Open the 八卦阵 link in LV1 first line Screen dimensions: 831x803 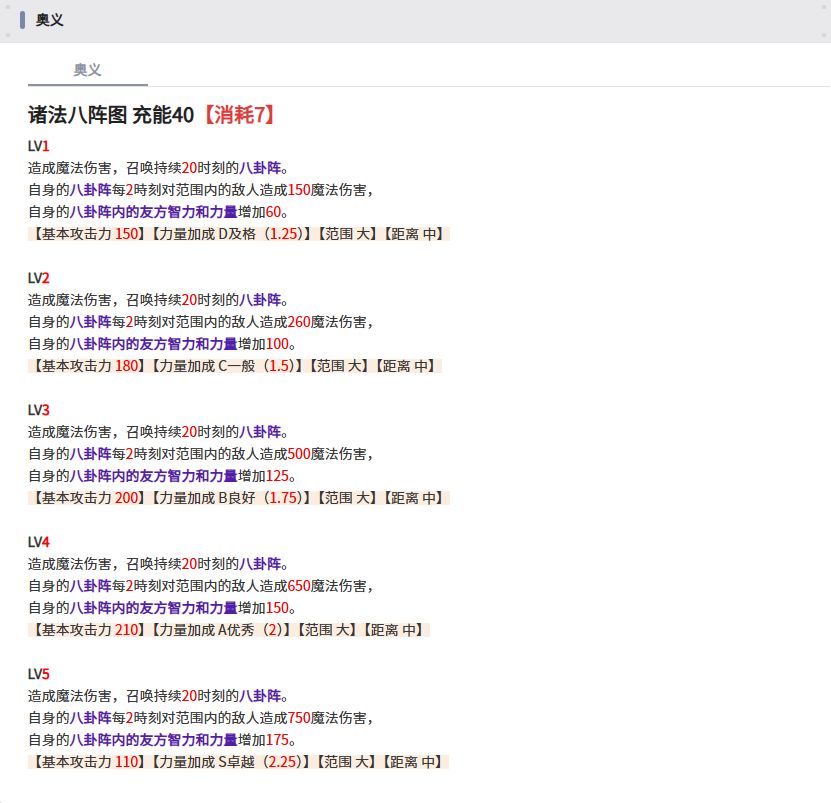(260, 168)
